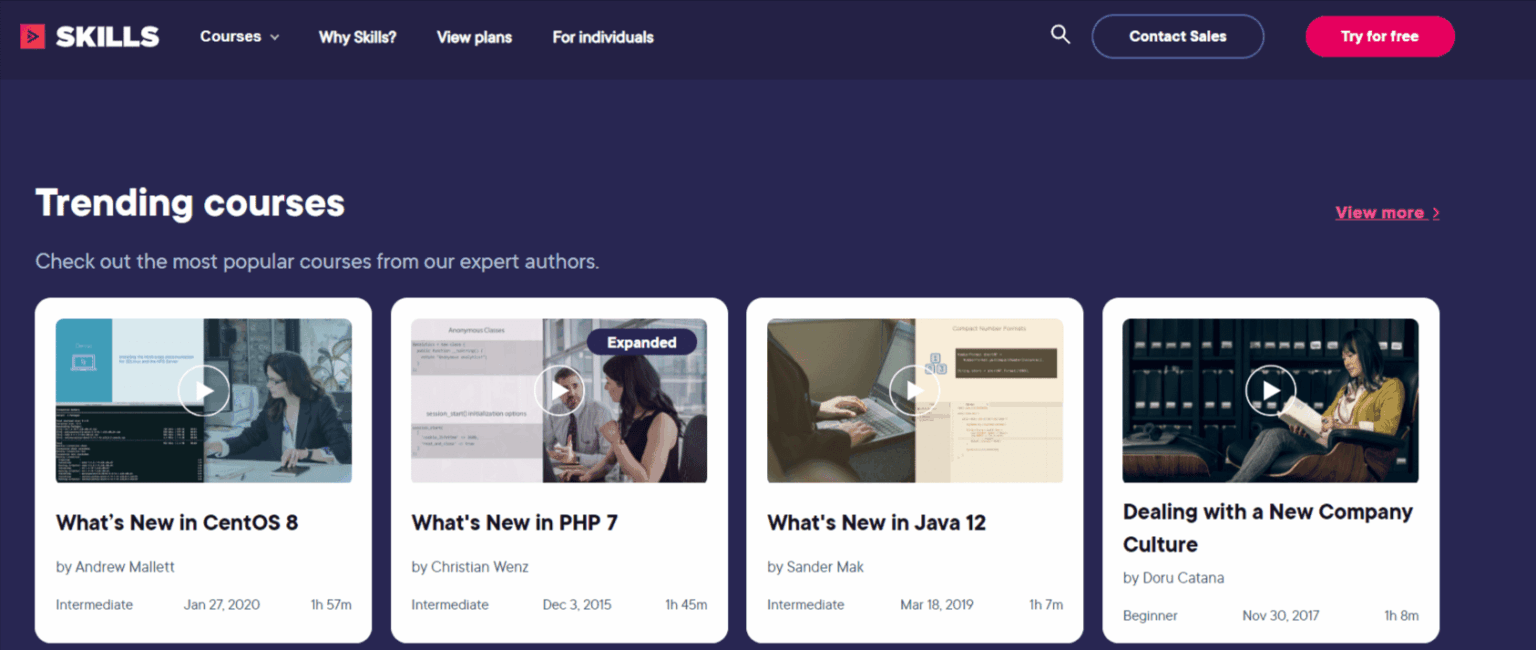Play the What's New in Java 12 preview
The height and width of the screenshot is (650, 1536).
pyautogui.click(x=915, y=390)
